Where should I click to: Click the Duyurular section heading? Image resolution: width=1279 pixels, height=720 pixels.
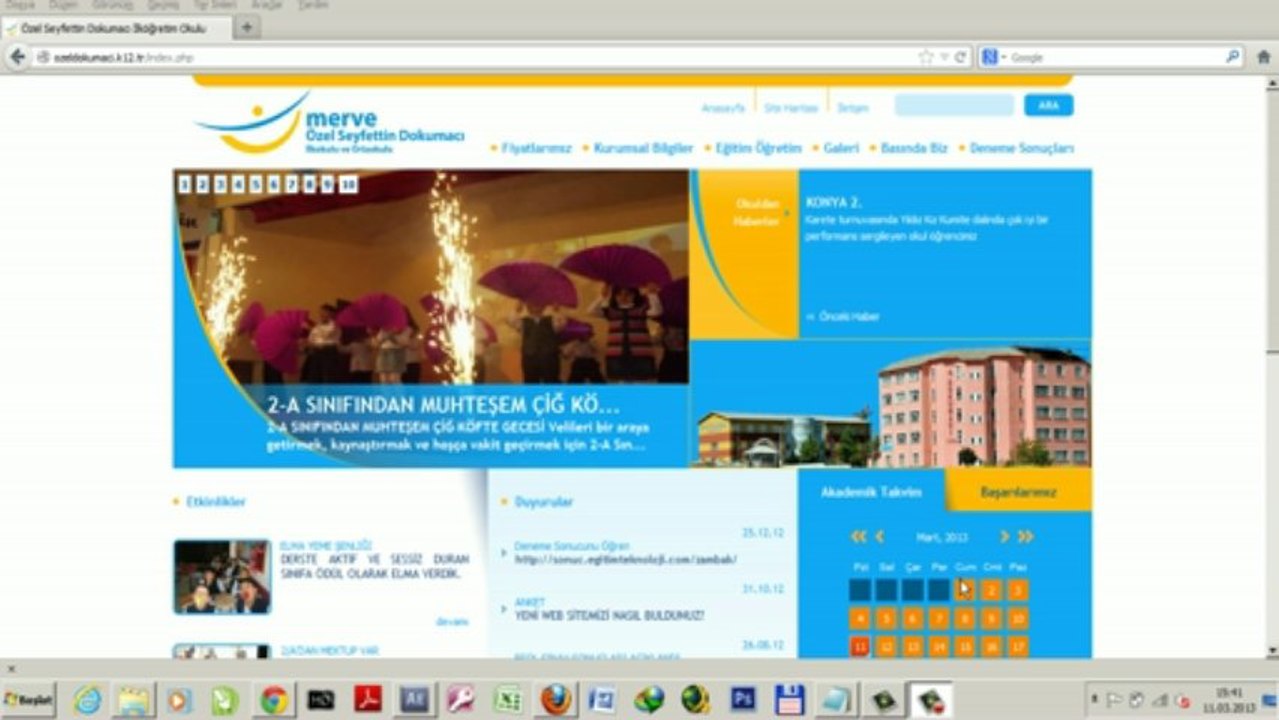[543, 502]
